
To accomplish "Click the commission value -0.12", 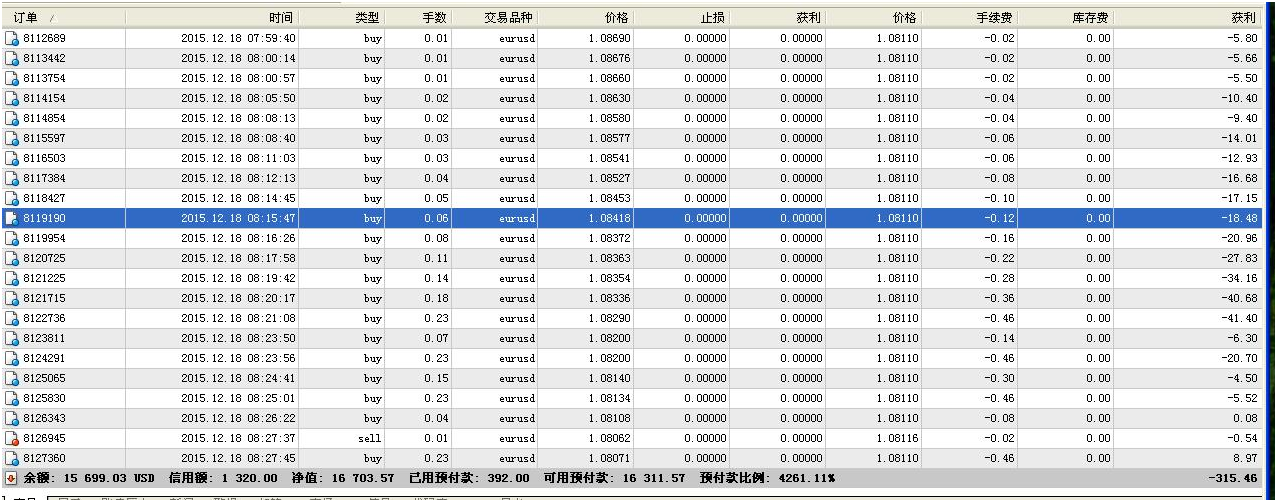I will [998, 218].
